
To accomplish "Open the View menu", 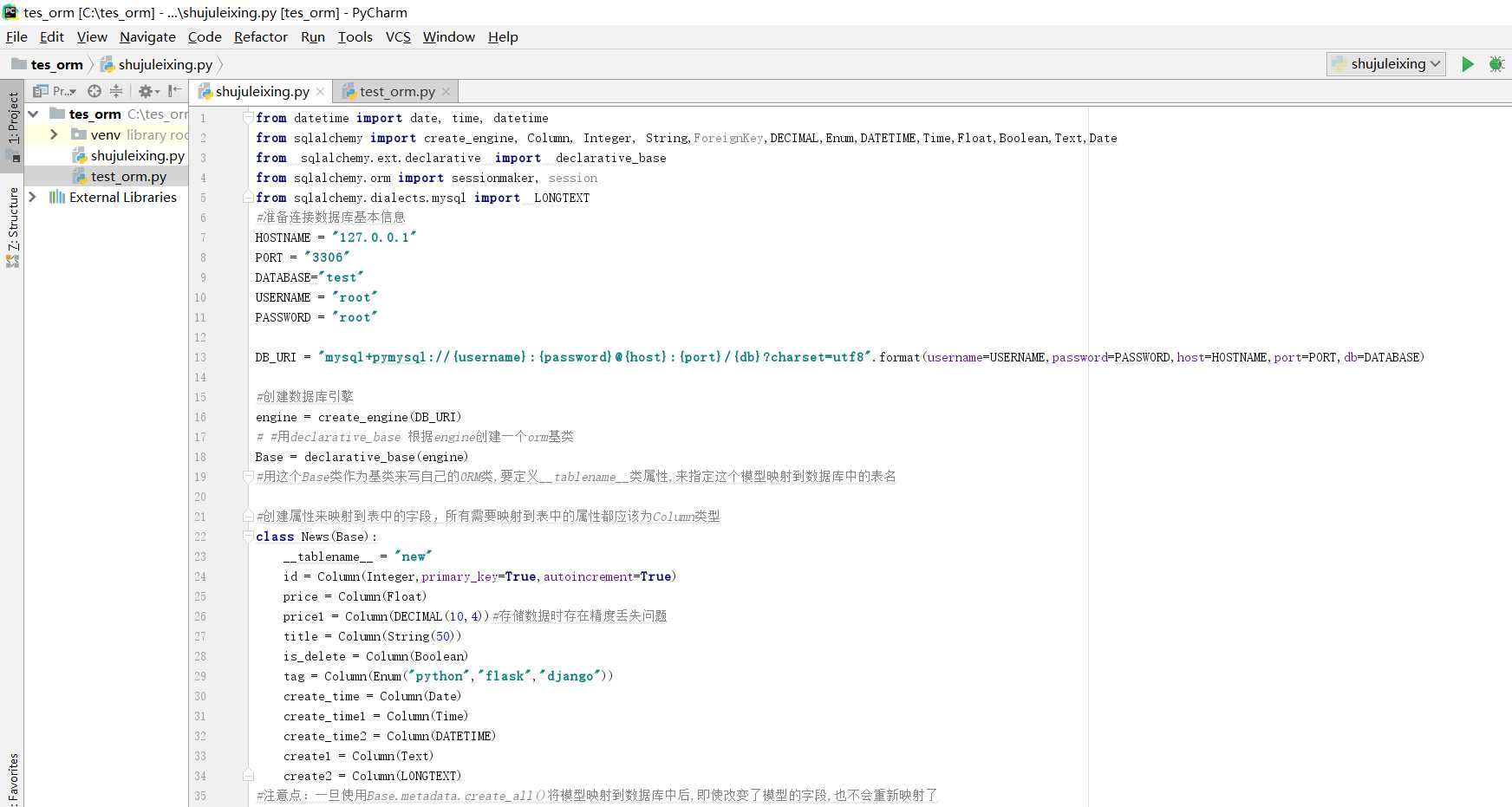I will coord(92,36).
